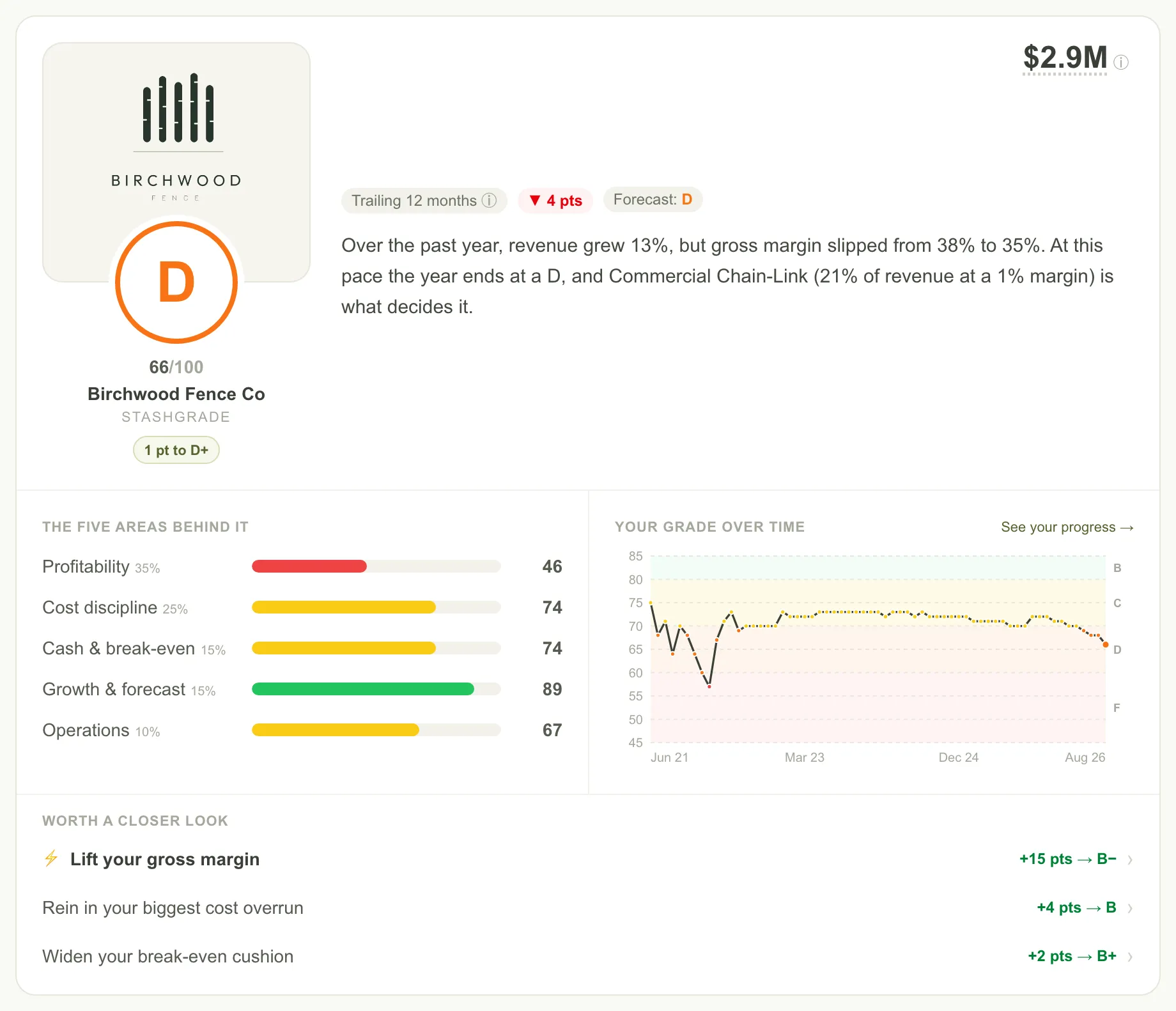Click the Birchwood Fence Co company name
The width and height of the screenshot is (1176, 1011).
(176, 394)
